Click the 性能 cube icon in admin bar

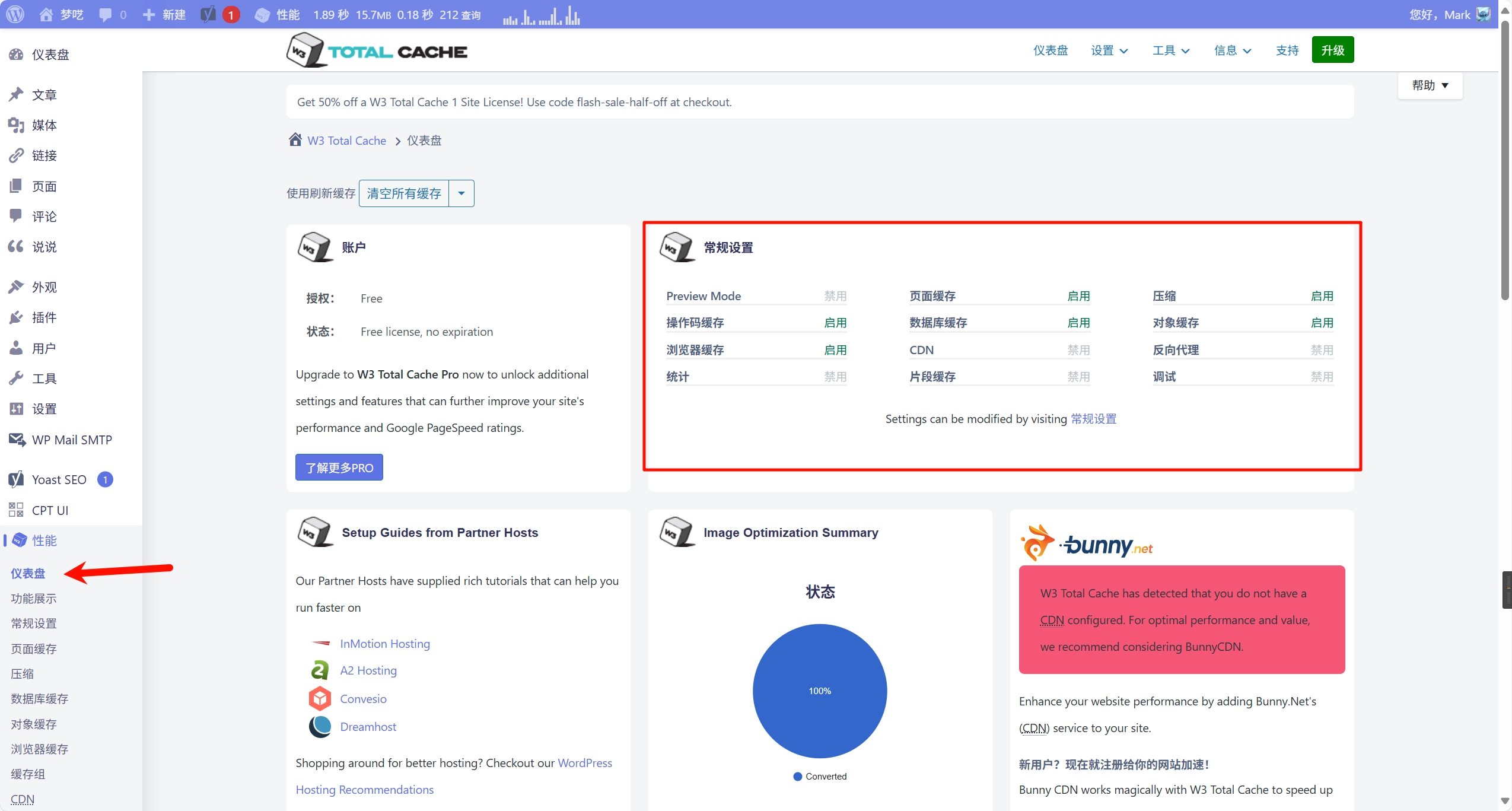pyautogui.click(x=262, y=15)
